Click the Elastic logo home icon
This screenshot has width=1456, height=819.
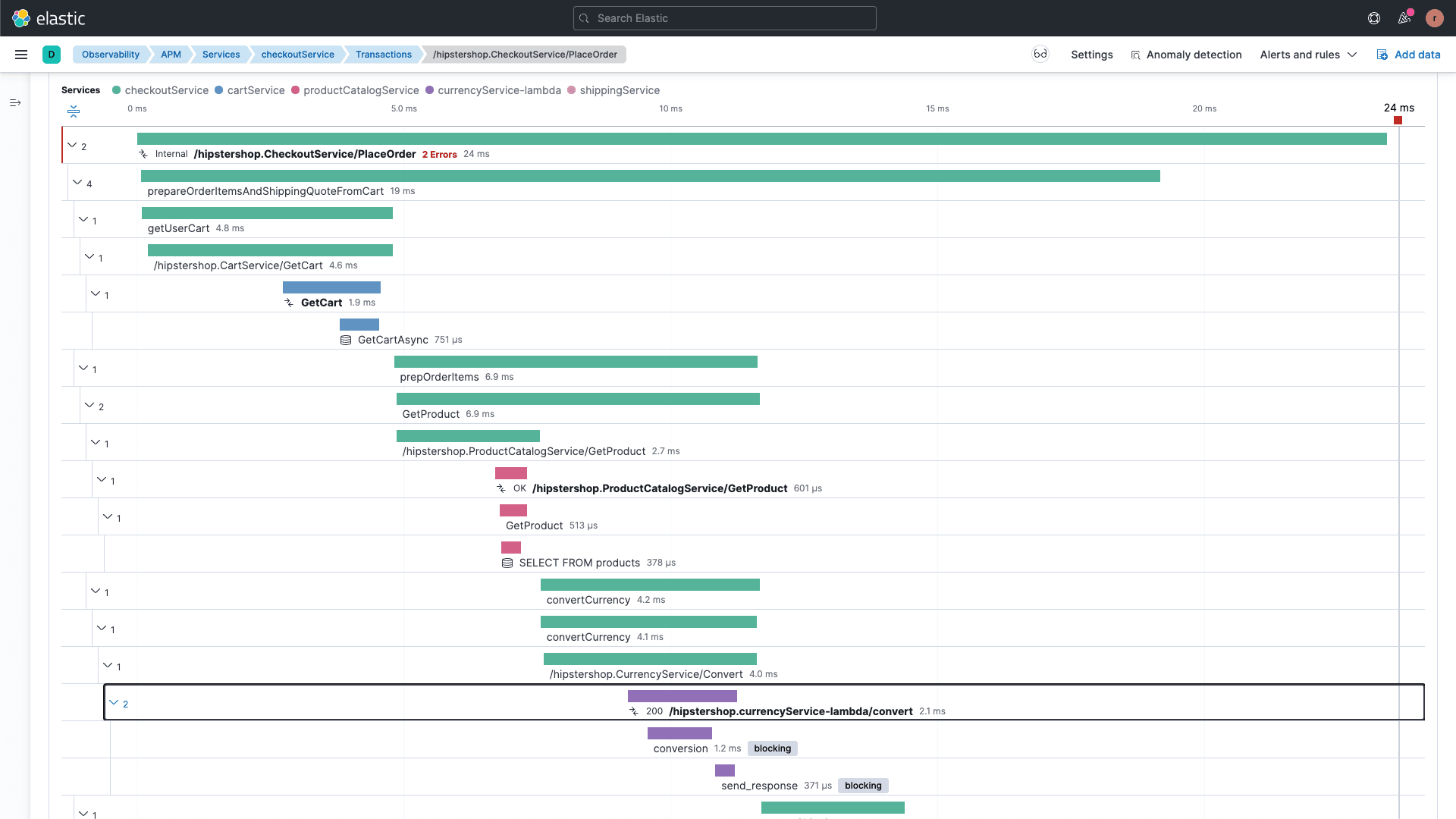(x=21, y=18)
